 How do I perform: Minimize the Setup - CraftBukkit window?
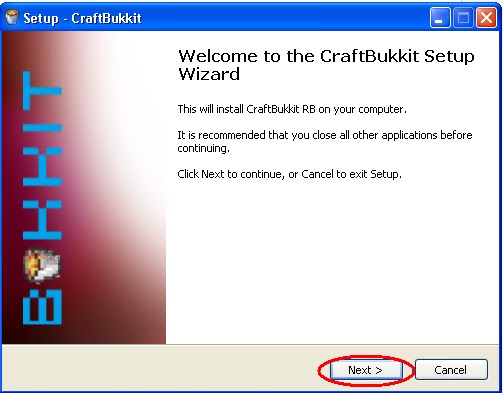(440, 17)
